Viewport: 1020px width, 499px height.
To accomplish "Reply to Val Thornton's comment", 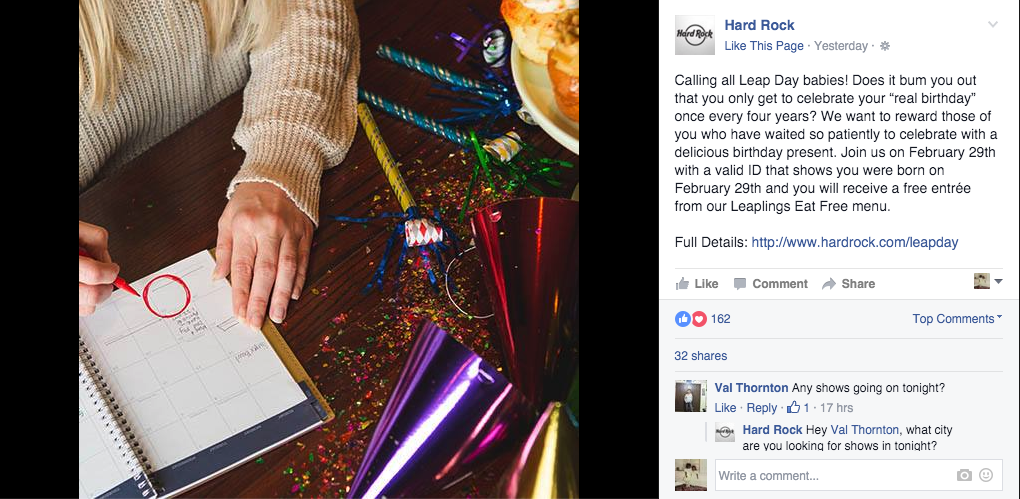I will pyautogui.click(x=762, y=408).
